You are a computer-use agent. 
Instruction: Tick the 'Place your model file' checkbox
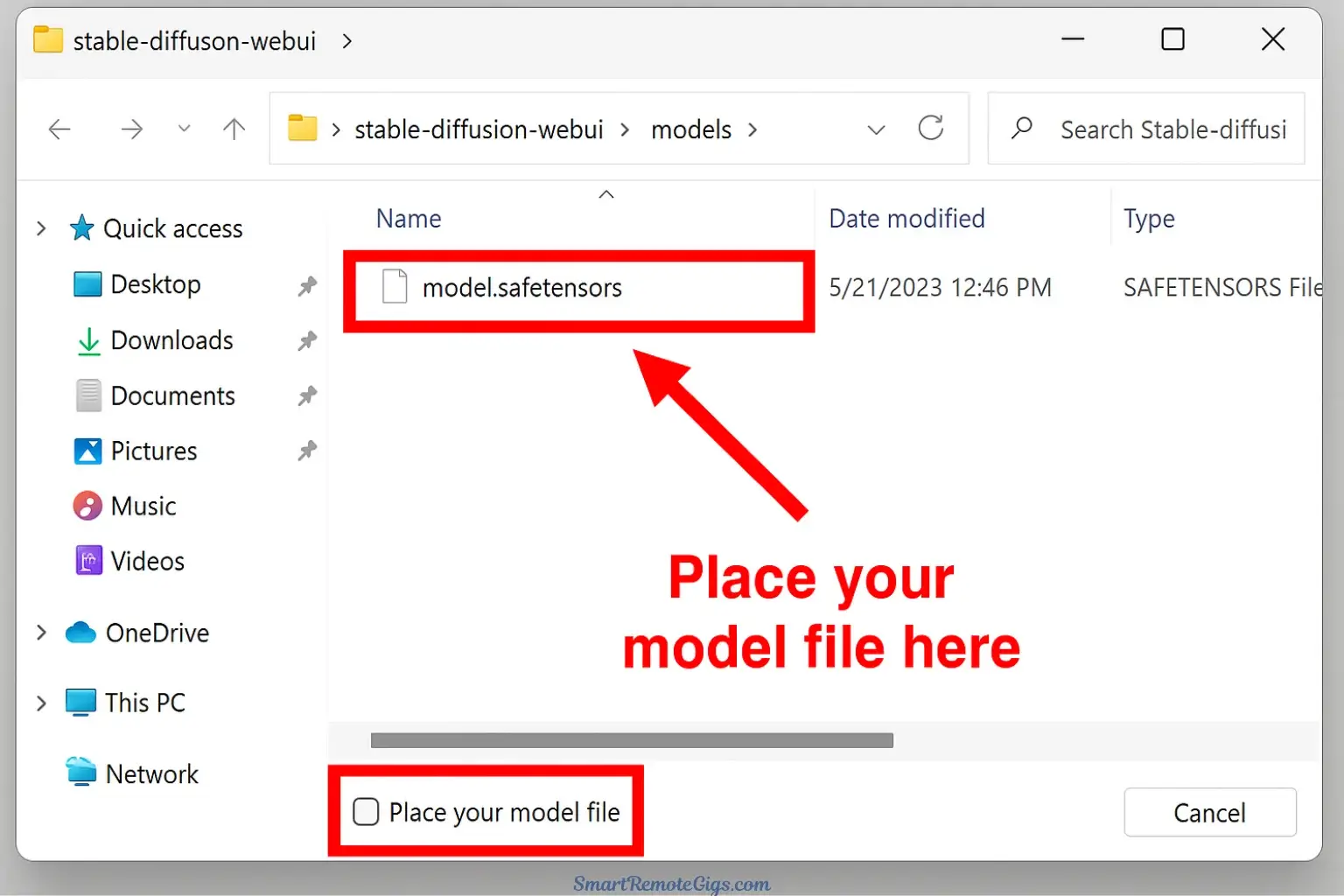pyautogui.click(x=366, y=812)
